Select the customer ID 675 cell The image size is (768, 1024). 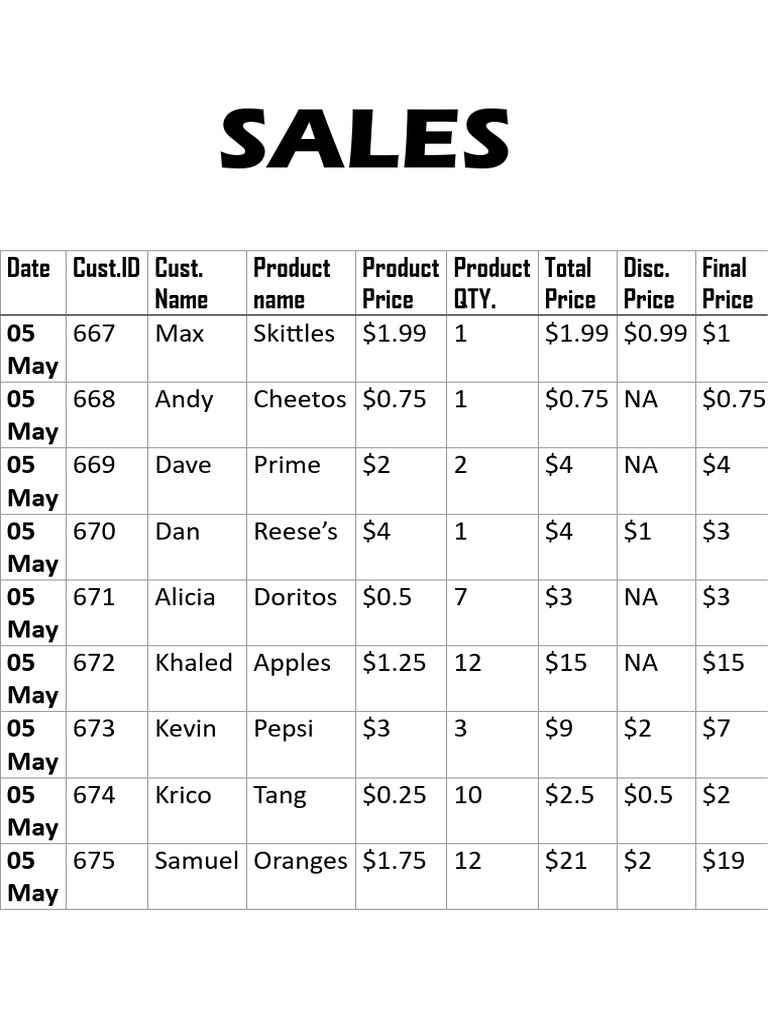[x=94, y=861]
